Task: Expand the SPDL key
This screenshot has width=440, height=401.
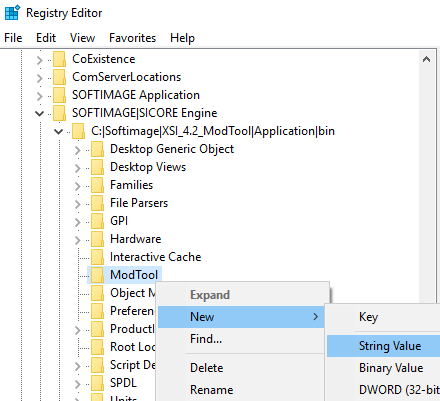Action: [x=78, y=384]
